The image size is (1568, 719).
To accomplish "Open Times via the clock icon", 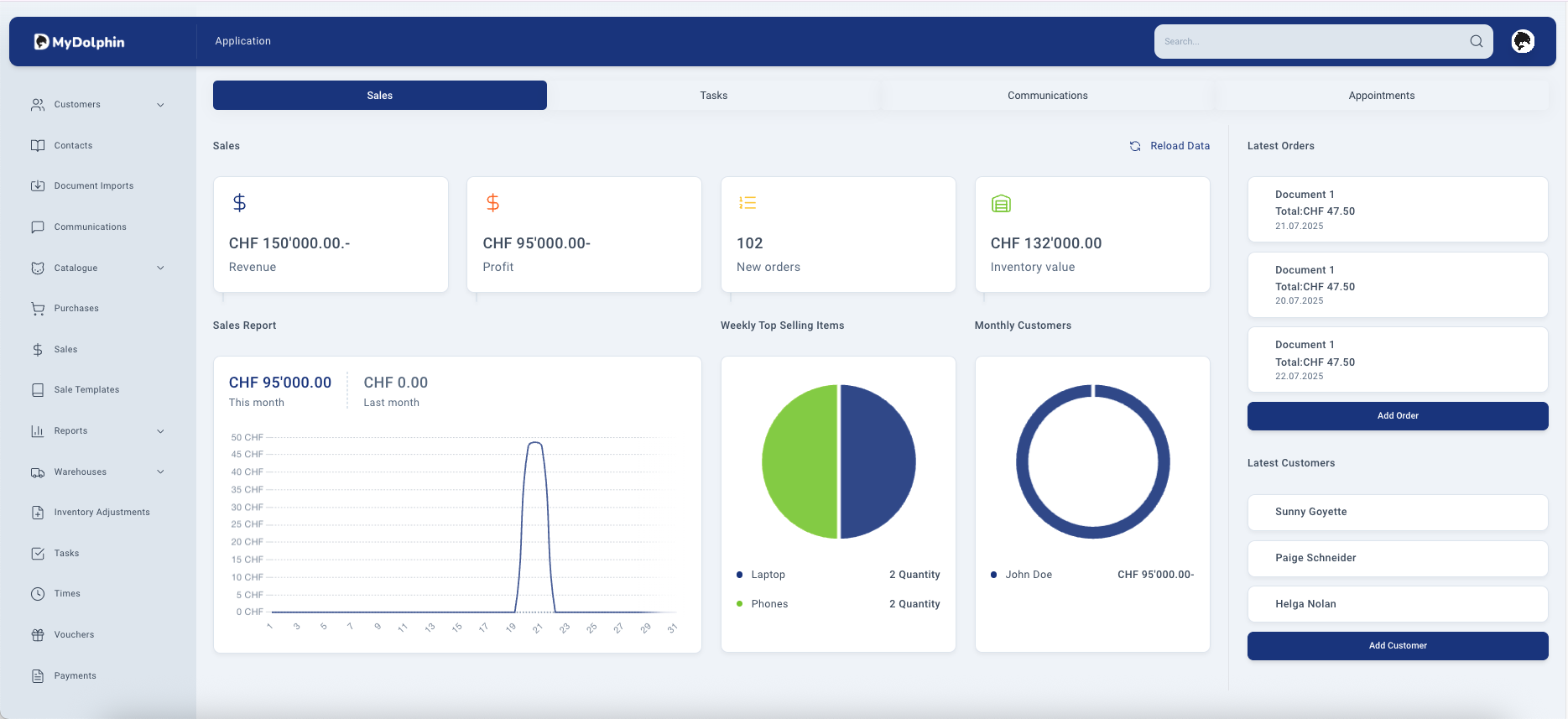I will click(x=38, y=594).
